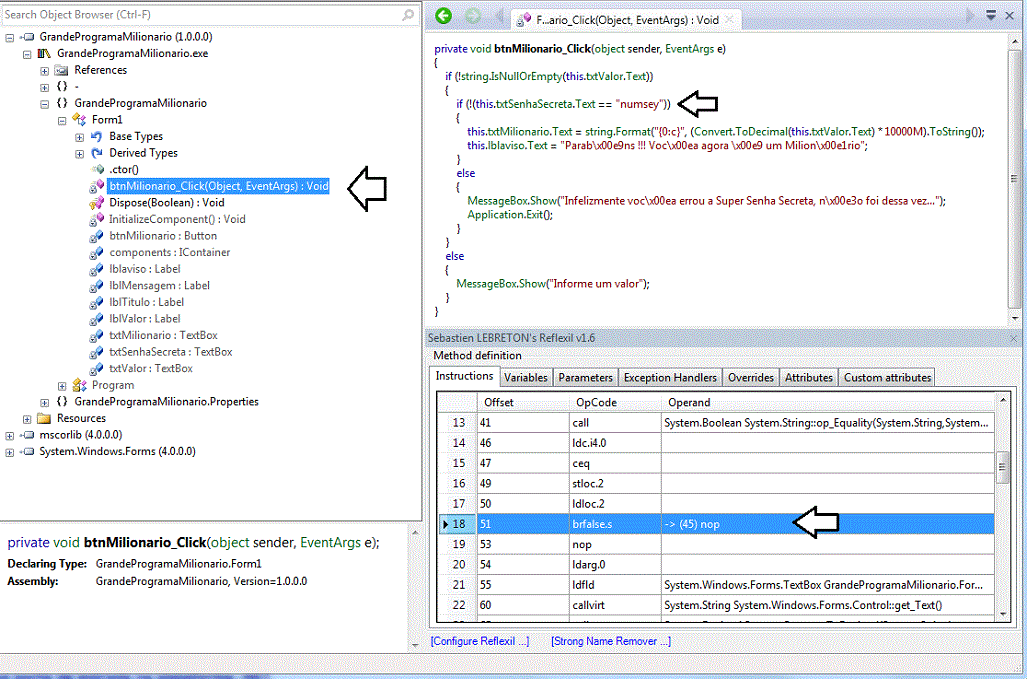Expand the Program class node
This screenshot has height=679, width=1027.
62,386
